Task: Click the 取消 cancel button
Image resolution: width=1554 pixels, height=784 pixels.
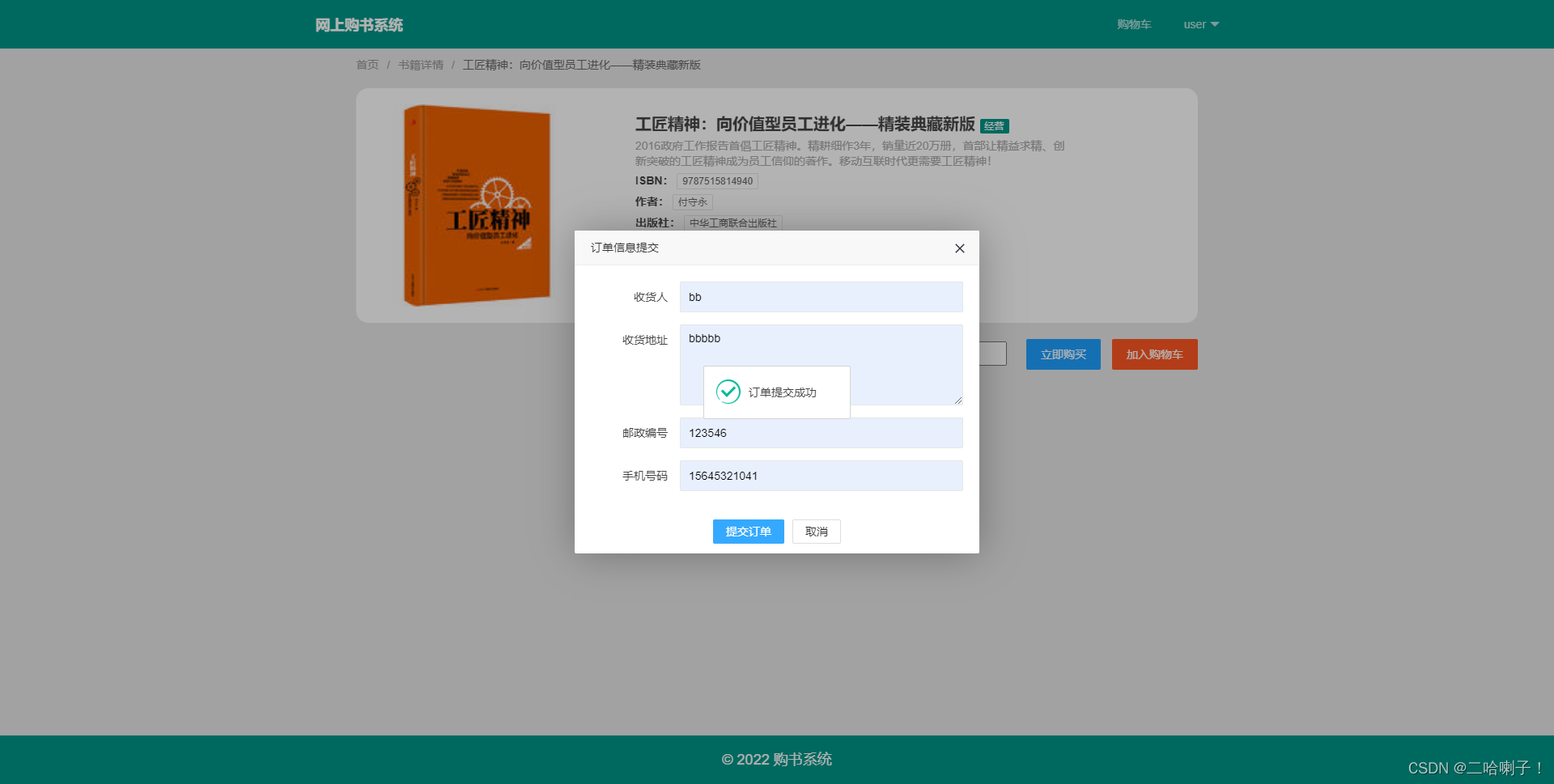Action: point(816,532)
